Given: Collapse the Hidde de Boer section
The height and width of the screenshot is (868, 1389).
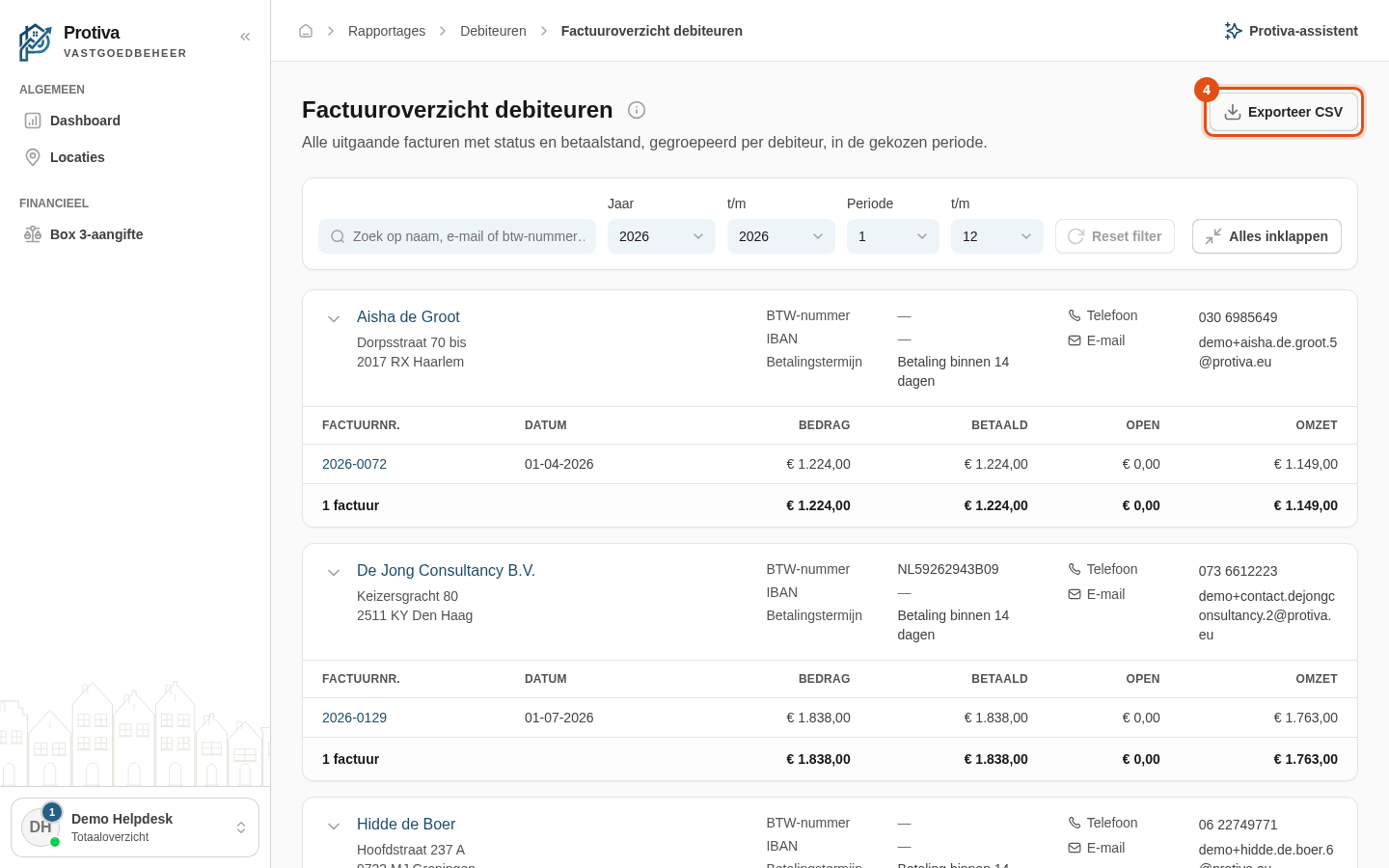Looking at the screenshot, I should coord(334,826).
